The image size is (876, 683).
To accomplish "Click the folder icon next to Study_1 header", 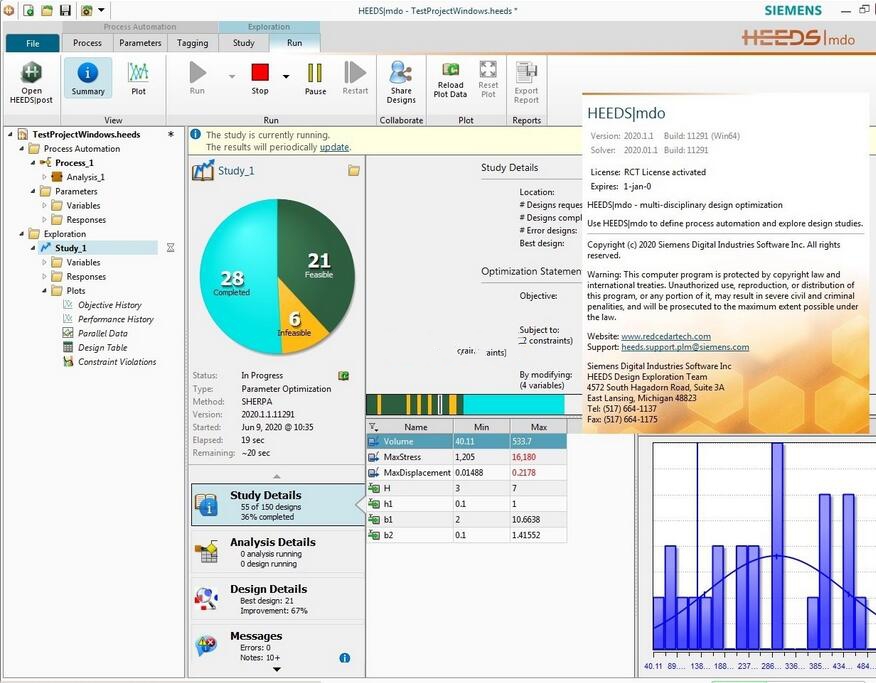I will click(x=354, y=170).
